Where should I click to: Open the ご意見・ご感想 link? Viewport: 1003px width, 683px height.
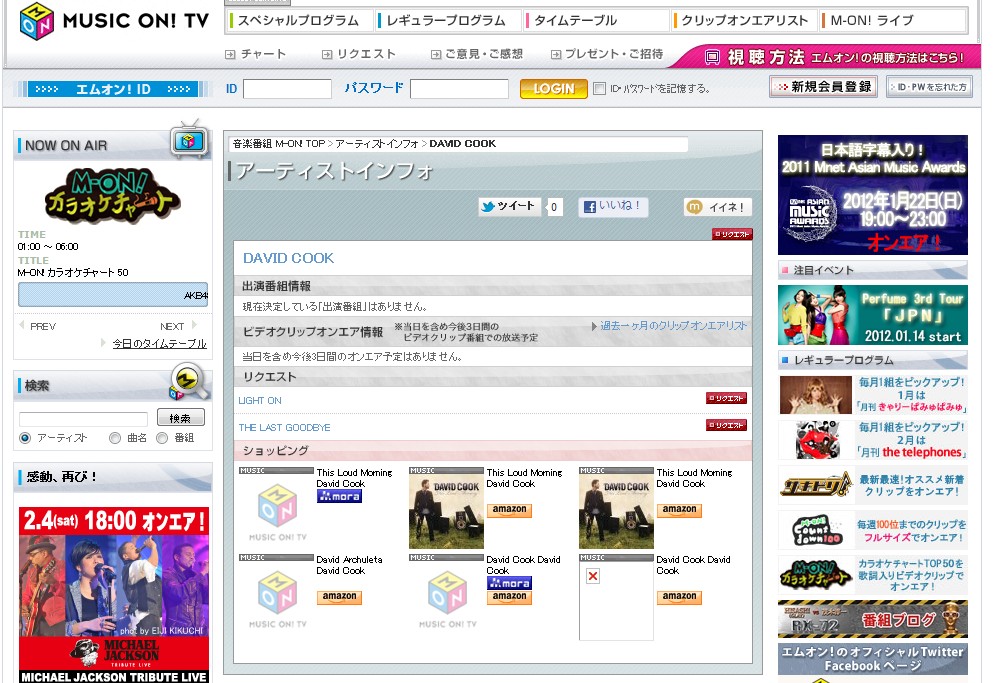pos(477,54)
